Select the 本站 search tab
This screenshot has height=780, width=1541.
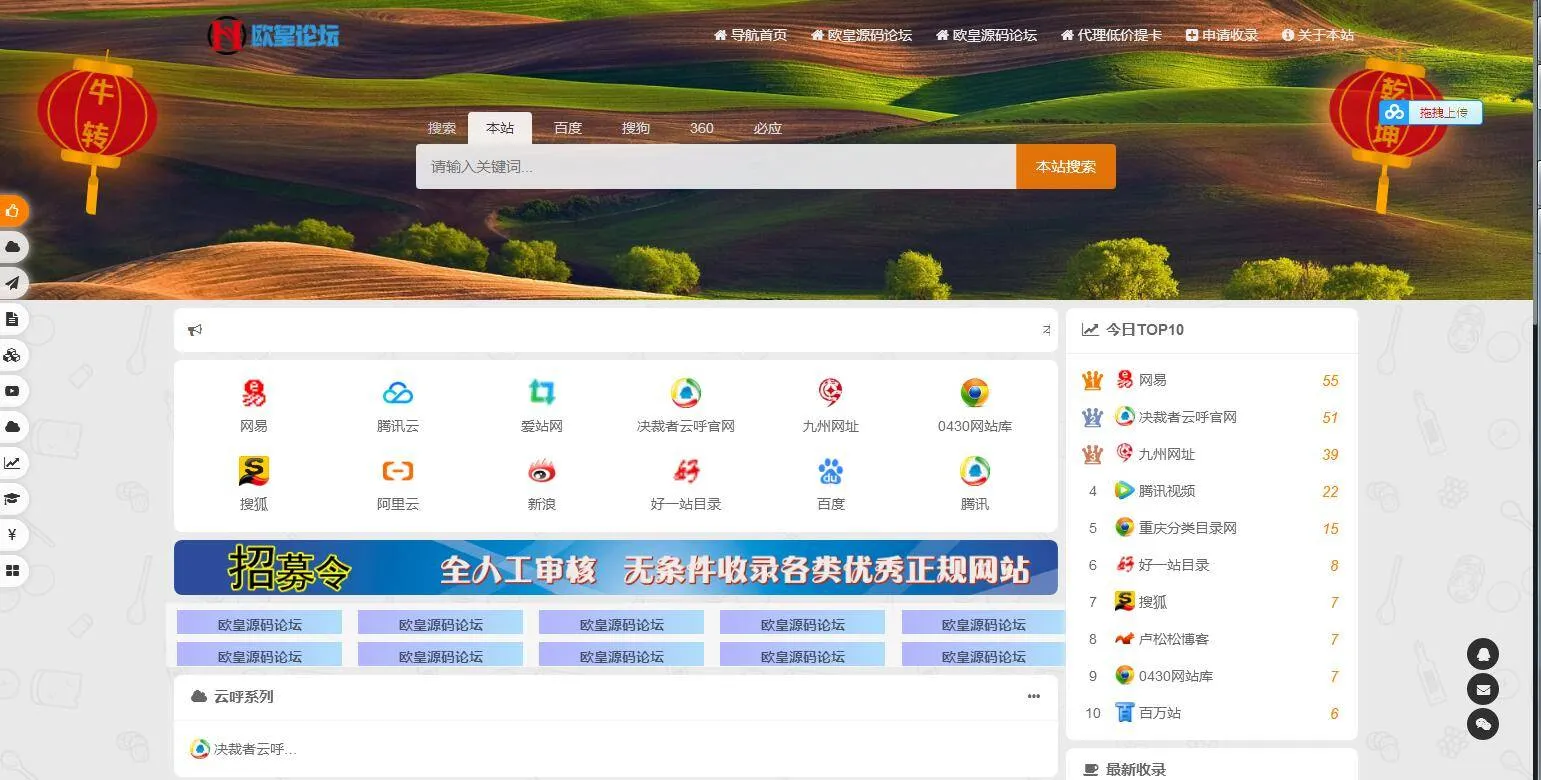[x=500, y=128]
